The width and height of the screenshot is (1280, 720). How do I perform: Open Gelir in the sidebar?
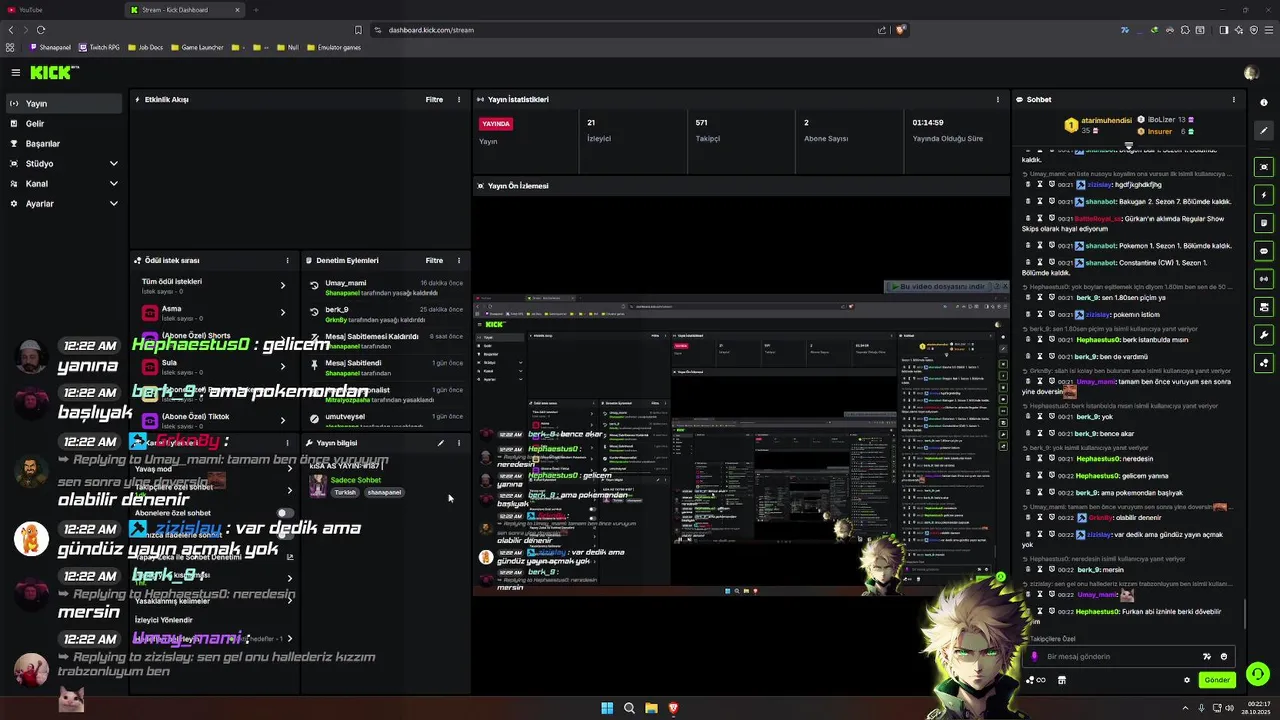click(x=64, y=124)
